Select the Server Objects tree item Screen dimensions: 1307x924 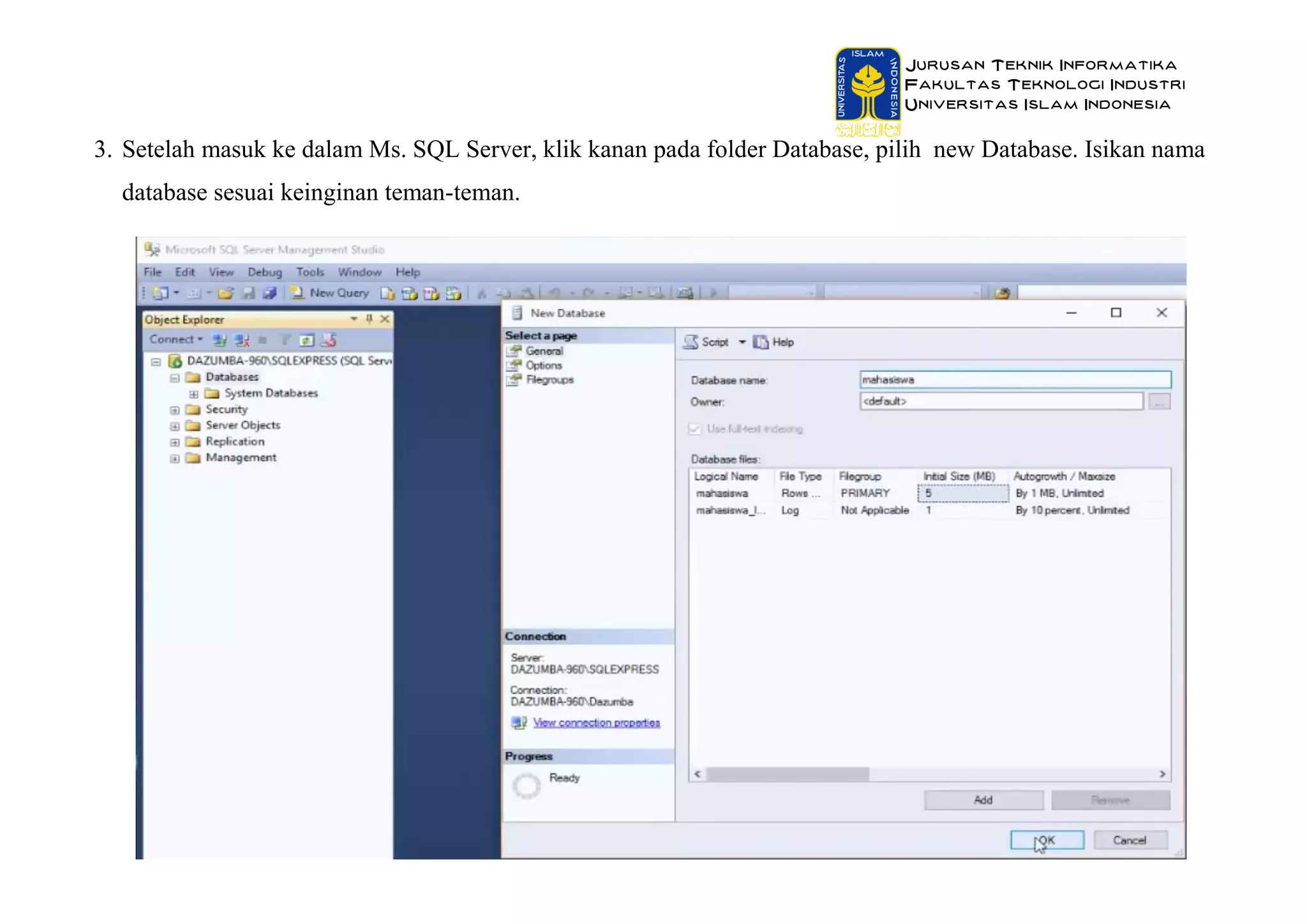click(243, 425)
